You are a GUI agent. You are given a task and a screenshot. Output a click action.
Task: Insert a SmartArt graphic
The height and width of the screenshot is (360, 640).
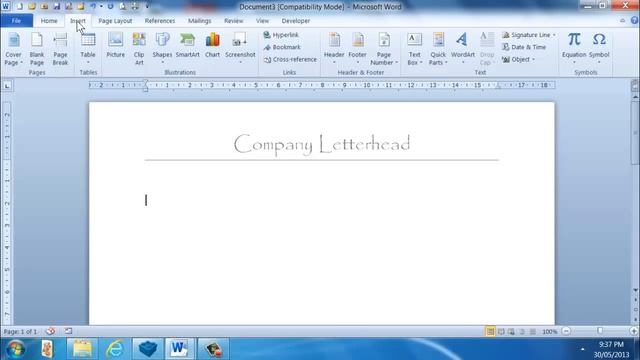point(187,45)
